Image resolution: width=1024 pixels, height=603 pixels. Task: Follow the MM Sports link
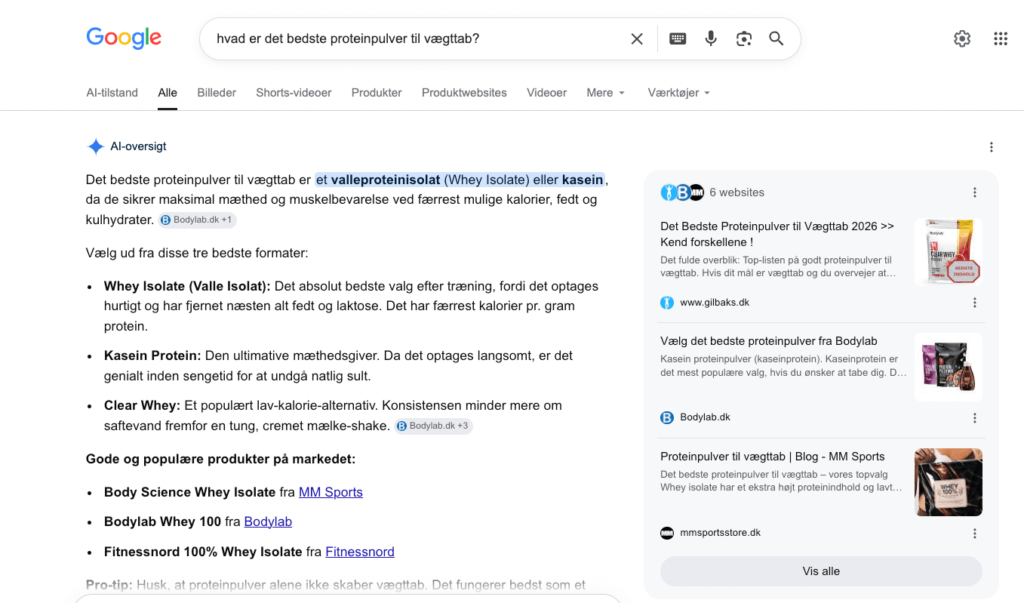point(330,492)
